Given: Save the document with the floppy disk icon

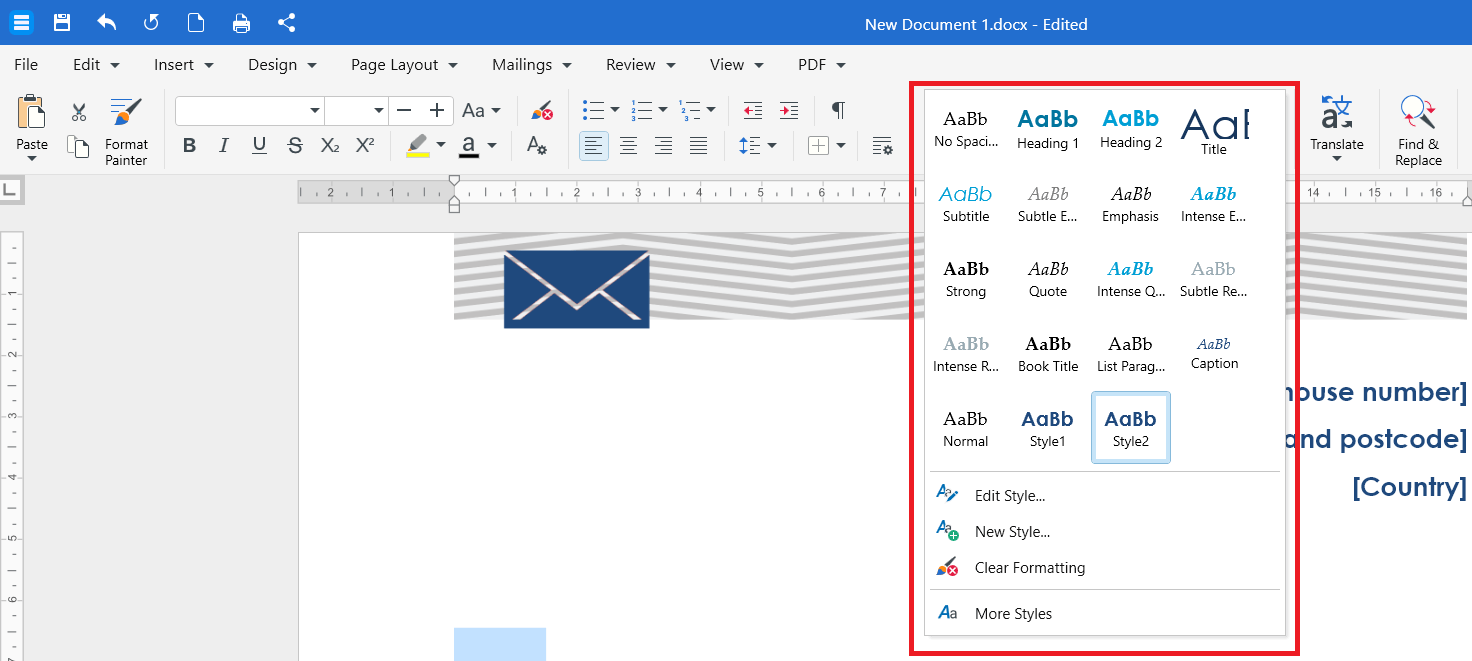Looking at the screenshot, I should (62, 23).
